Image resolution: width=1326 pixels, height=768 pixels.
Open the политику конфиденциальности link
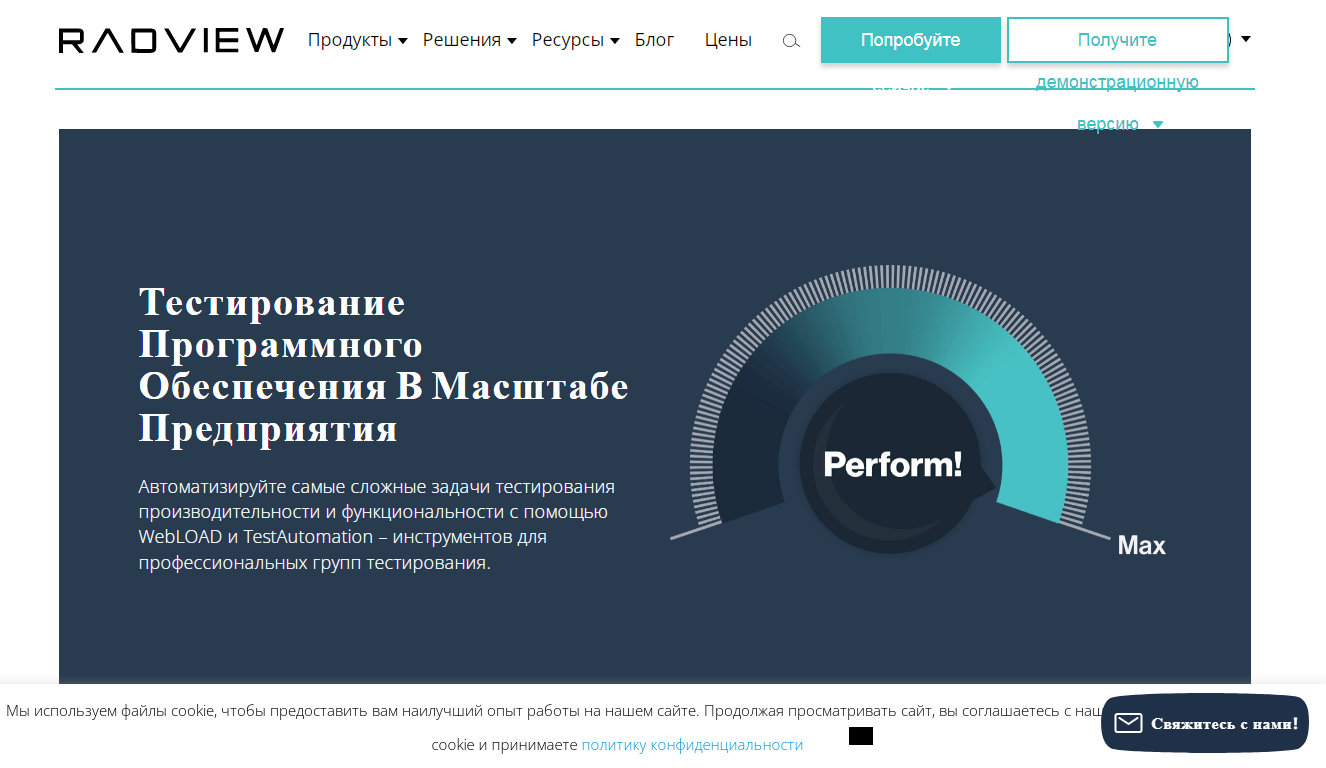[691, 744]
